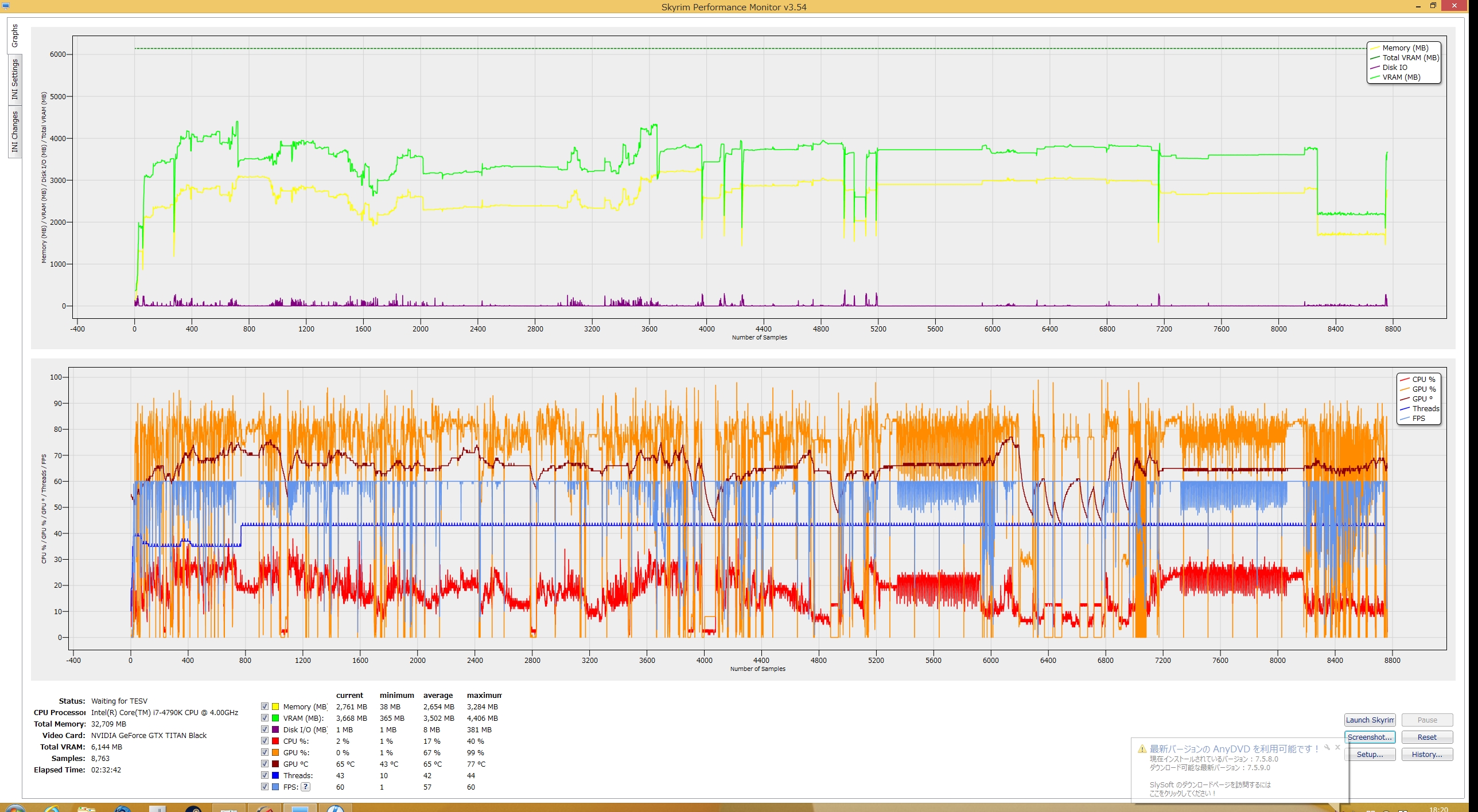This screenshot has width=1478, height=812.
Task: Click the yellow Memory color swatch
Action: point(275,706)
